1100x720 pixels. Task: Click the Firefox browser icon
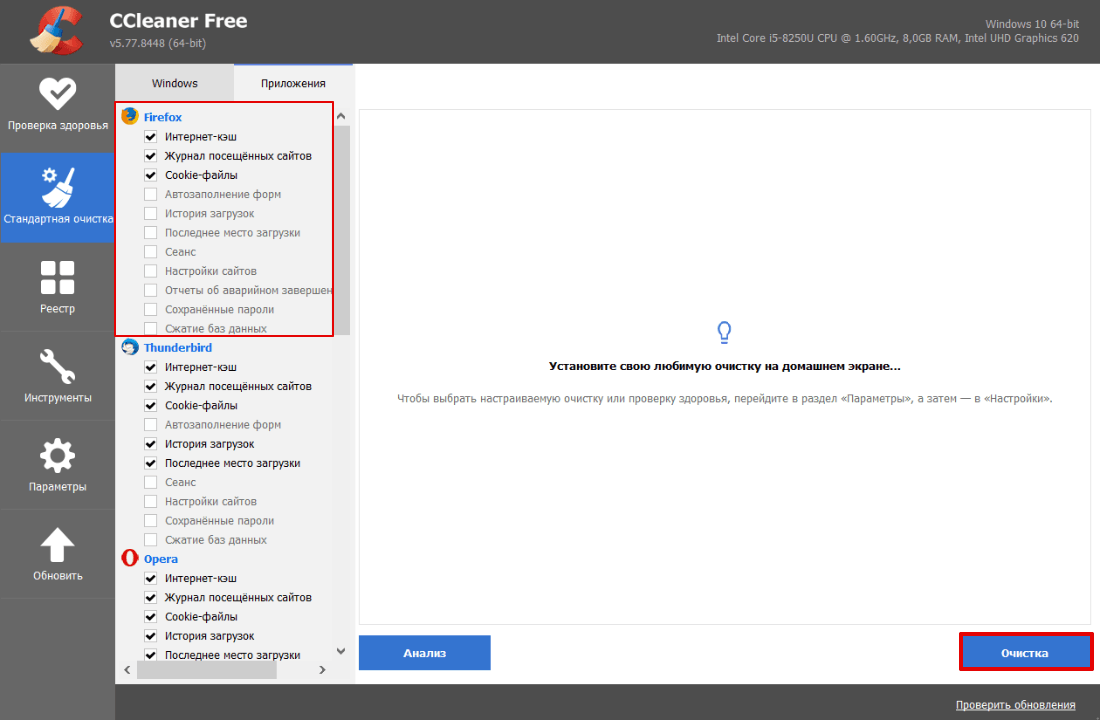[x=130, y=116]
